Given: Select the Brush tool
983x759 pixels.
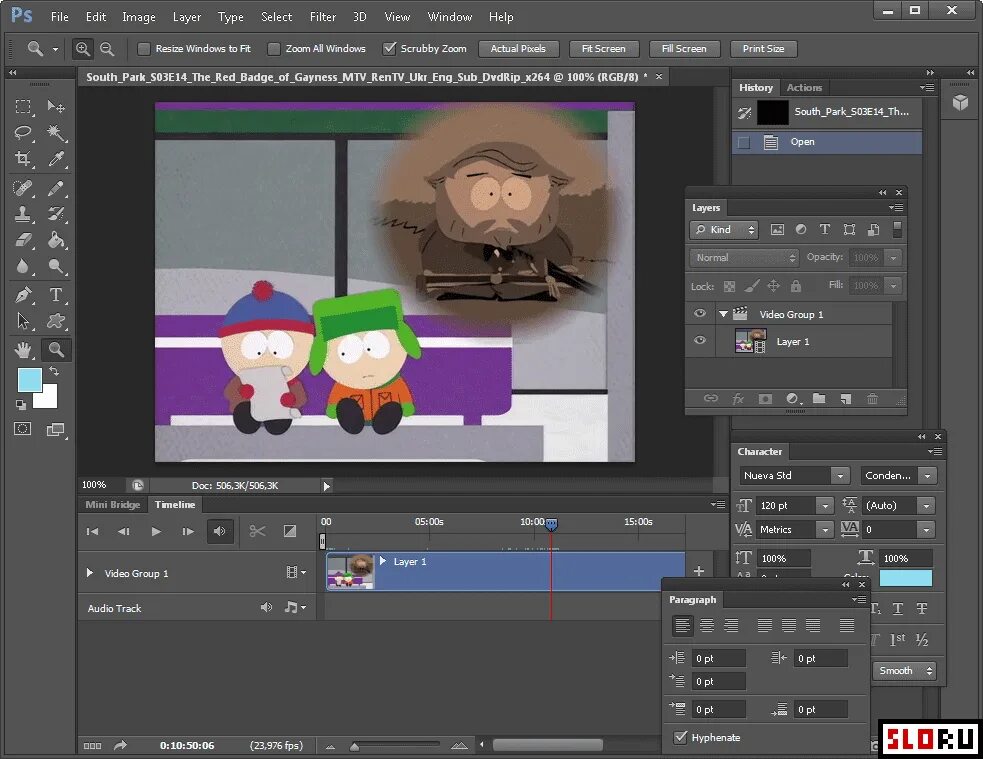Looking at the screenshot, I should [x=56, y=188].
